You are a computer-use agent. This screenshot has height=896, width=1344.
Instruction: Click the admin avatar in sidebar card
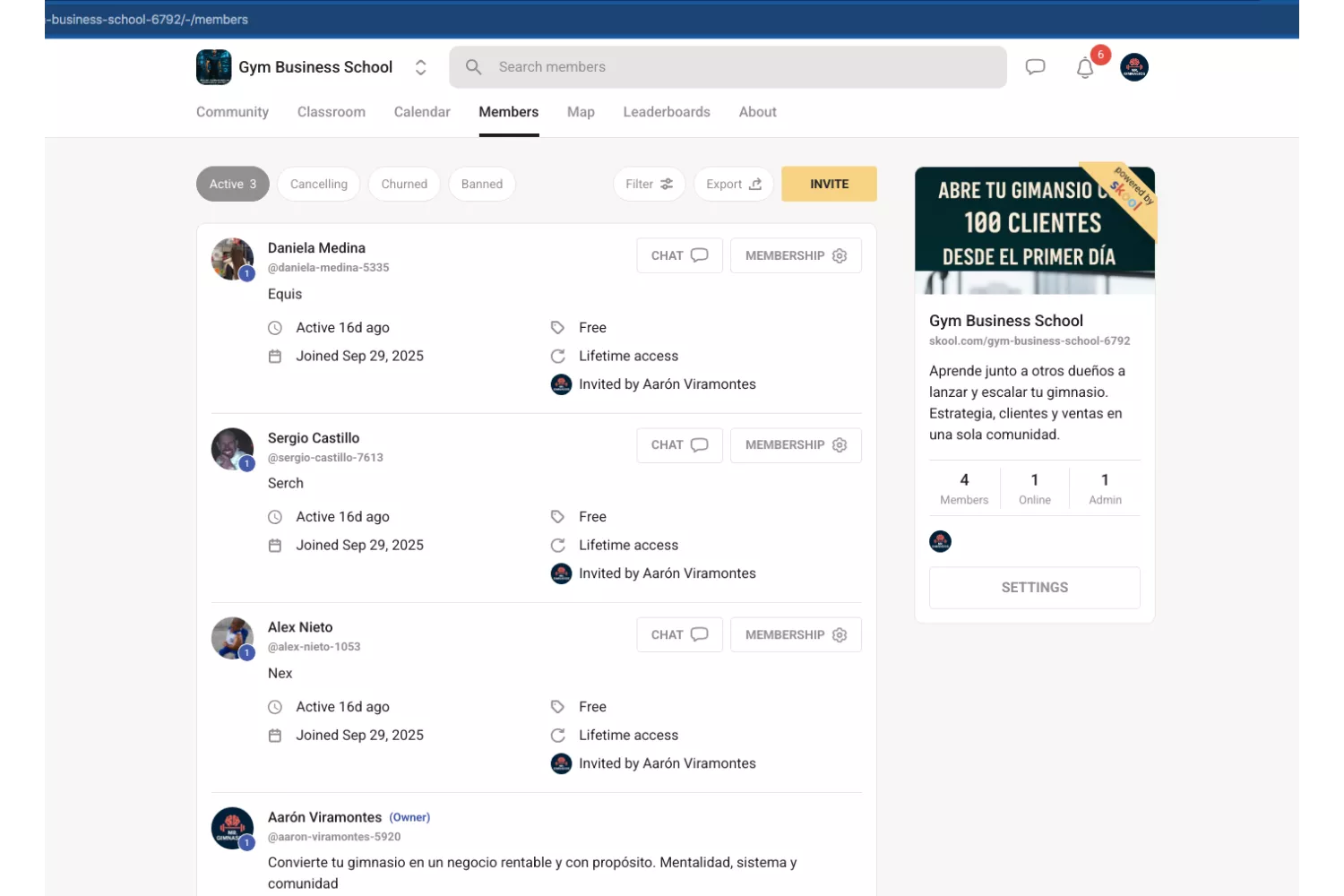pyautogui.click(x=940, y=541)
